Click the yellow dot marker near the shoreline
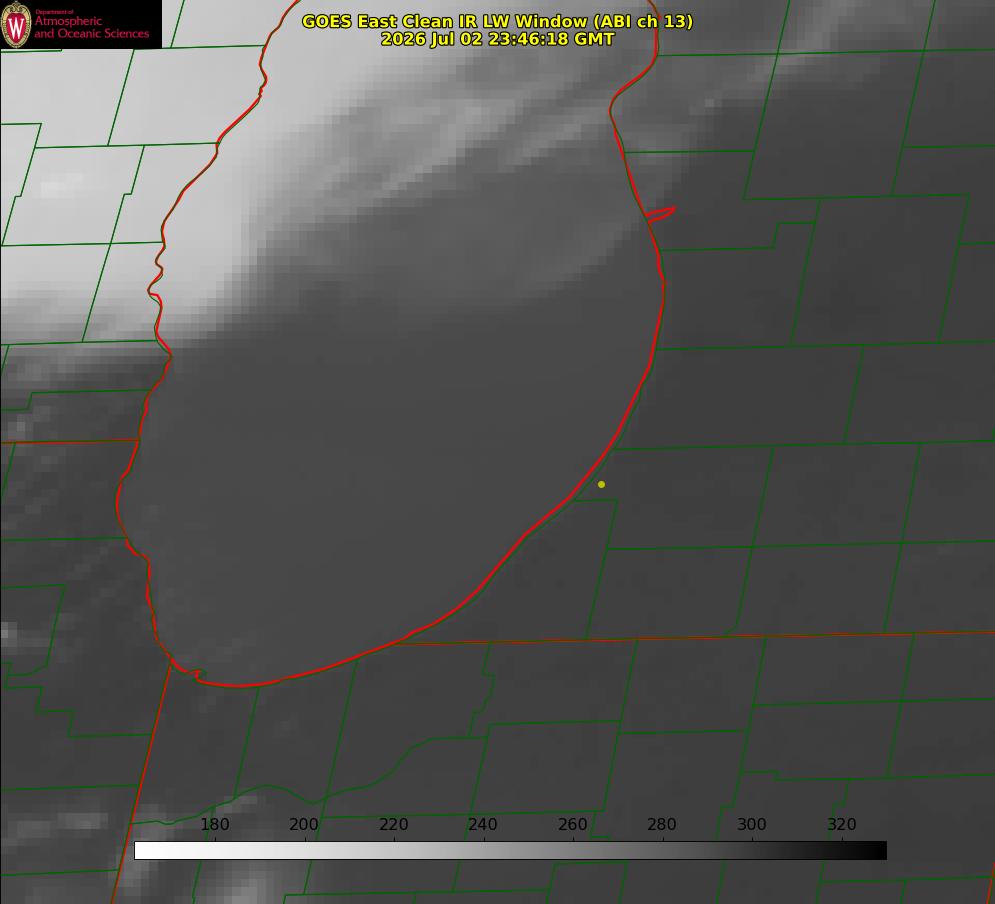 (x=601, y=484)
